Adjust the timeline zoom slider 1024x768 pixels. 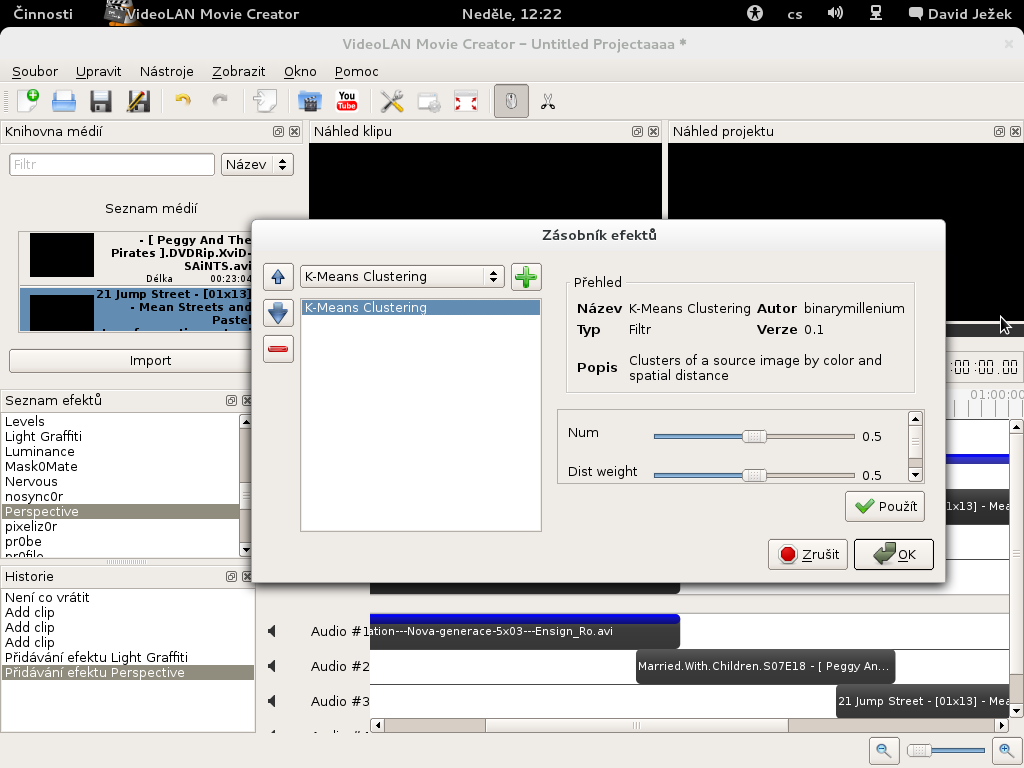pyautogui.click(x=946, y=751)
